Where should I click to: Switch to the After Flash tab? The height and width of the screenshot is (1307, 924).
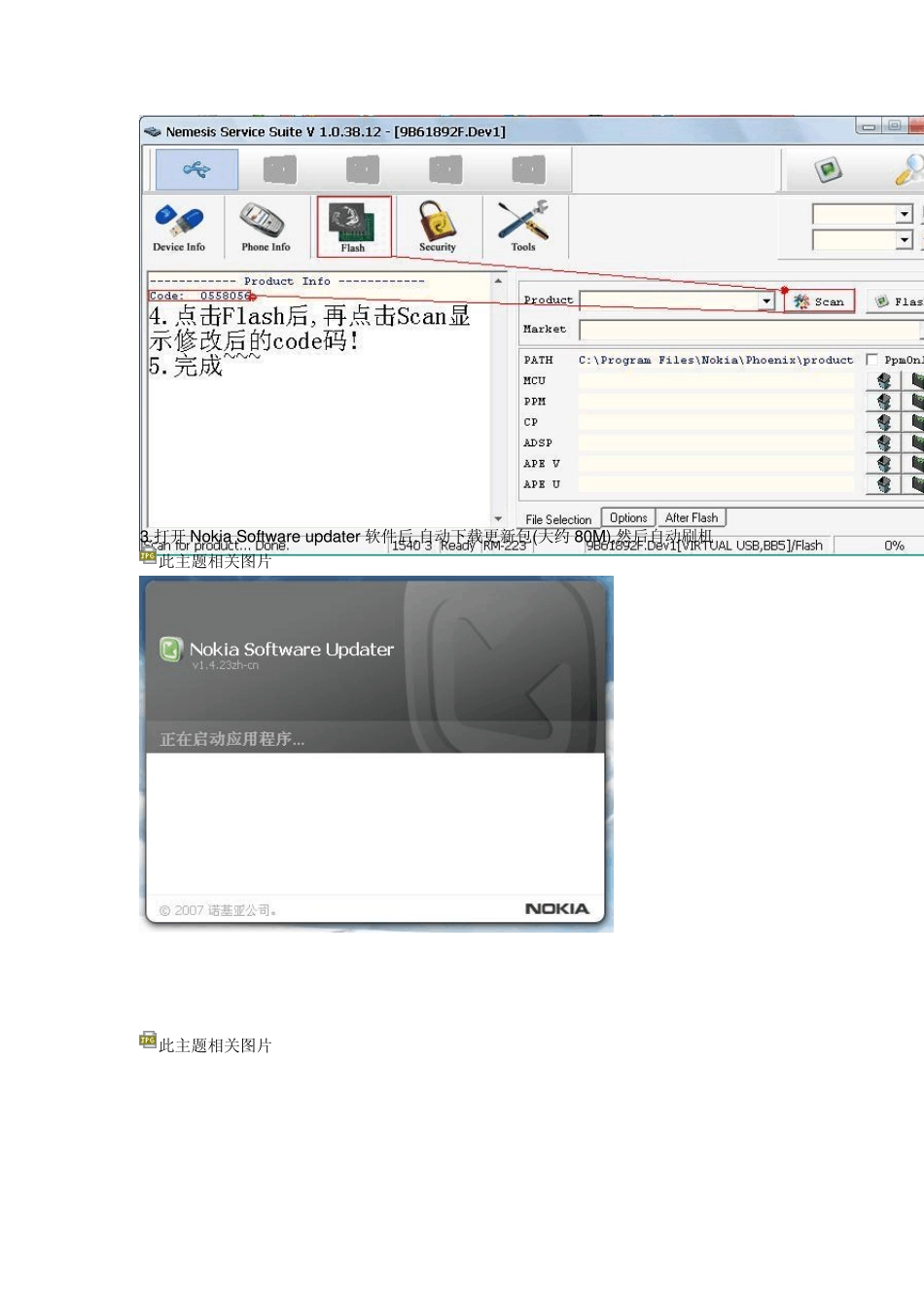(x=692, y=518)
